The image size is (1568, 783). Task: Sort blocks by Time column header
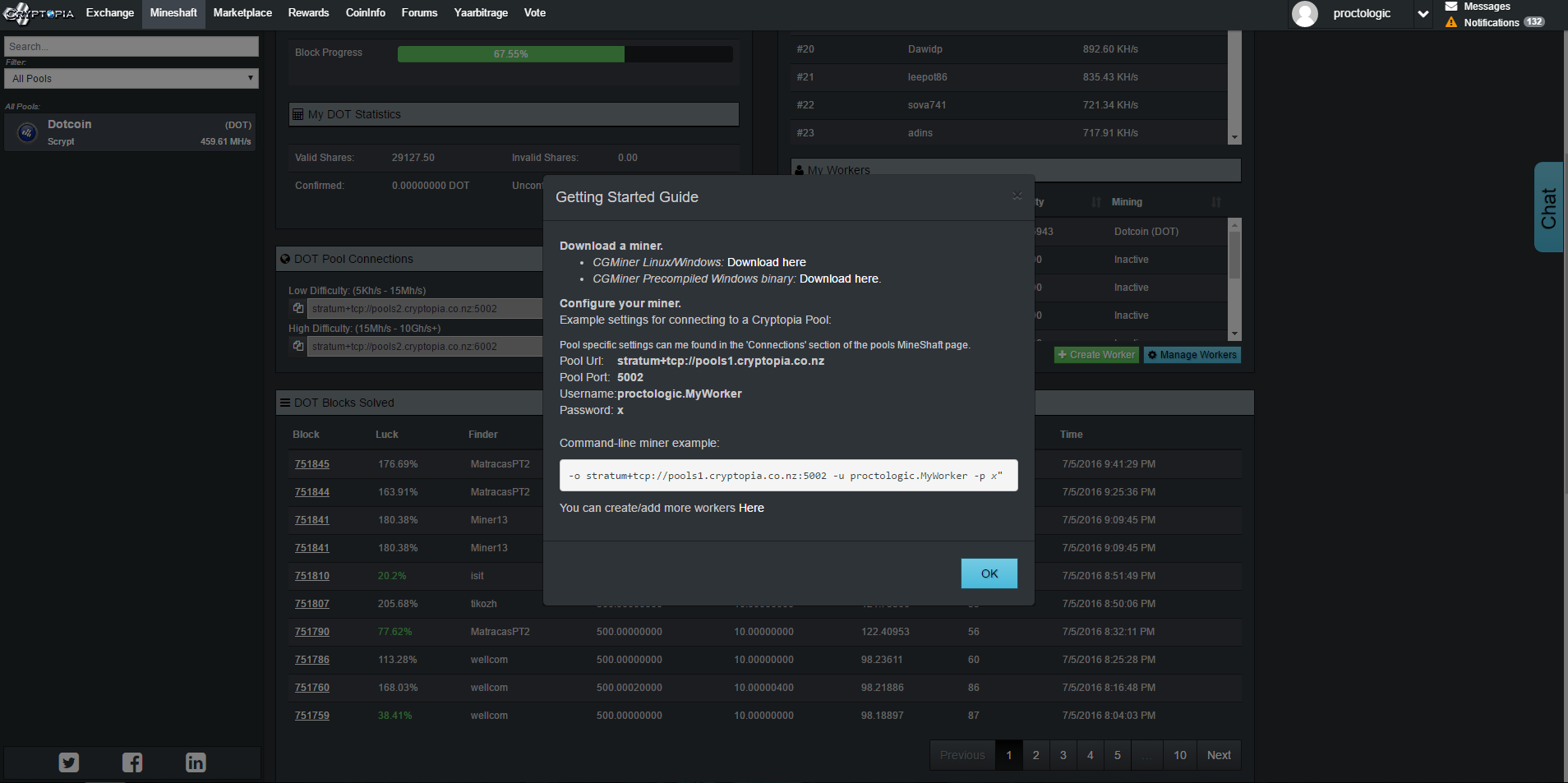(x=1071, y=435)
